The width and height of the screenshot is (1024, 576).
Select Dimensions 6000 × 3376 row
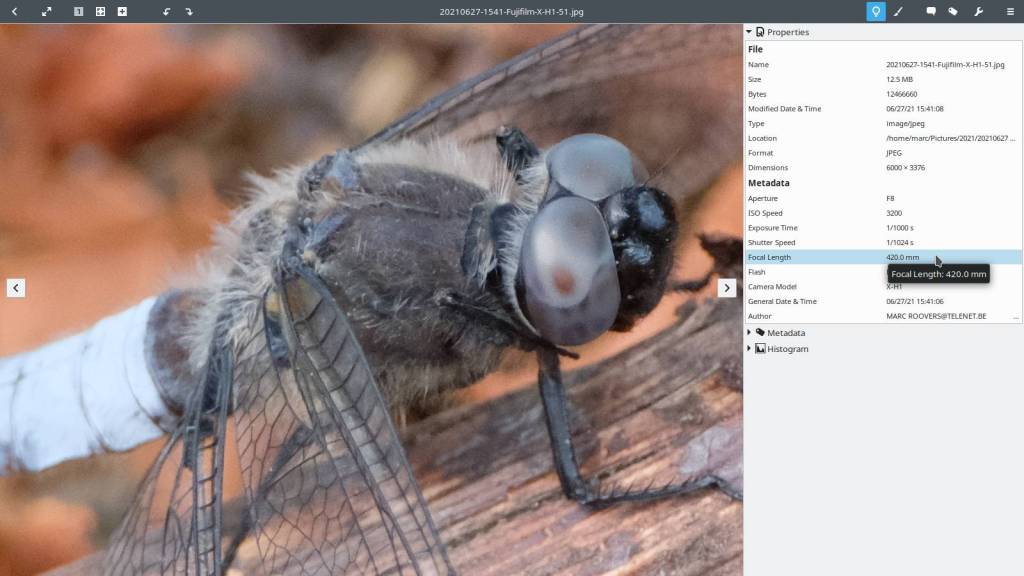(x=884, y=167)
